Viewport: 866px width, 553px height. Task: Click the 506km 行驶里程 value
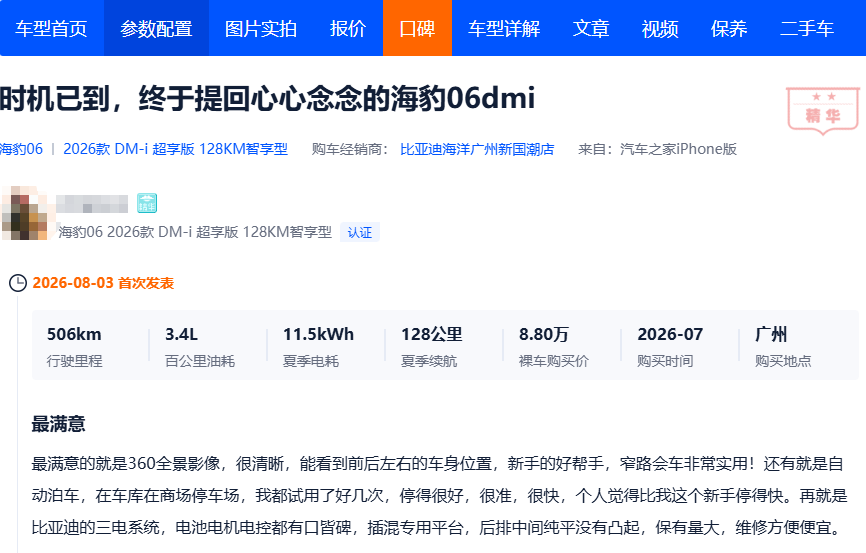(74, 334)
